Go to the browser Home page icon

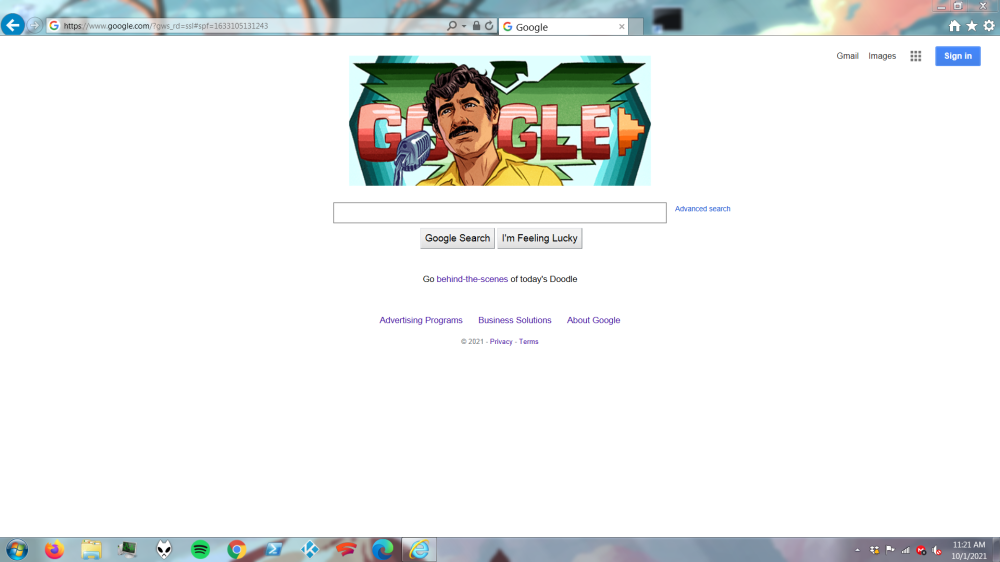tap(954, 26)
